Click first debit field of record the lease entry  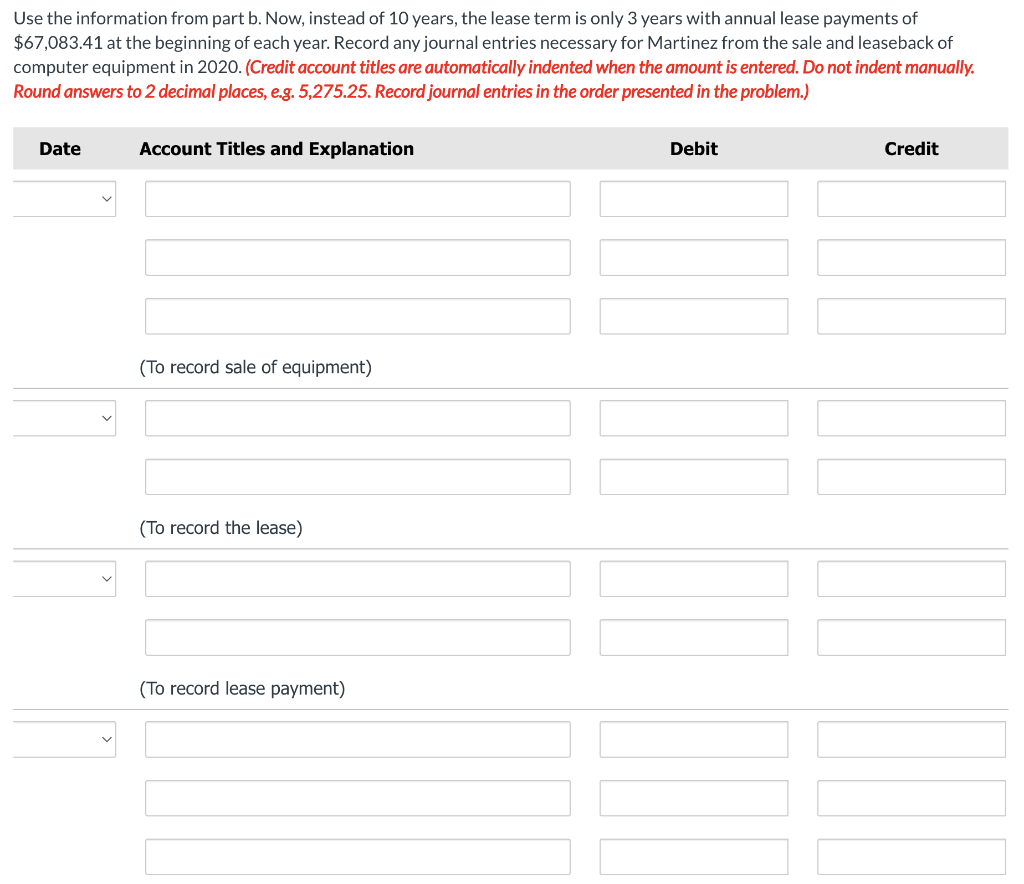pos(694,418)
